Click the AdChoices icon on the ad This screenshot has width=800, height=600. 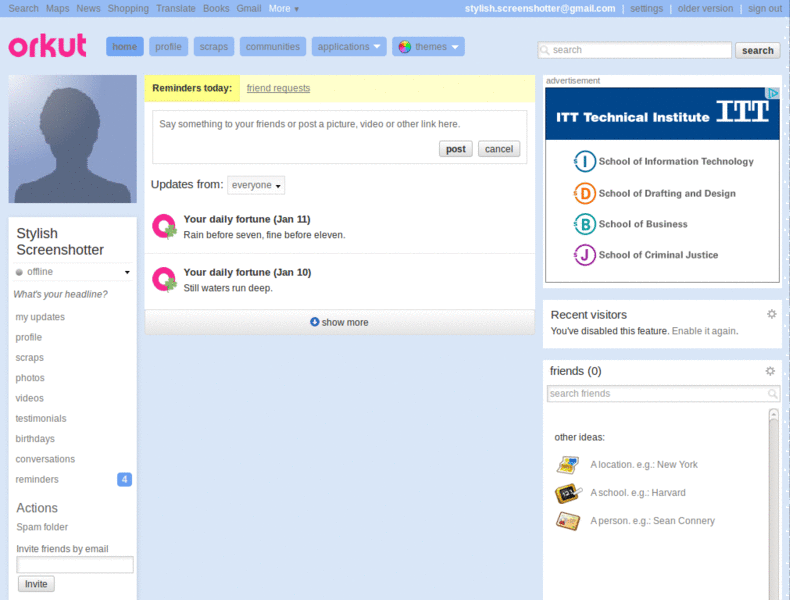click(772, 93)
